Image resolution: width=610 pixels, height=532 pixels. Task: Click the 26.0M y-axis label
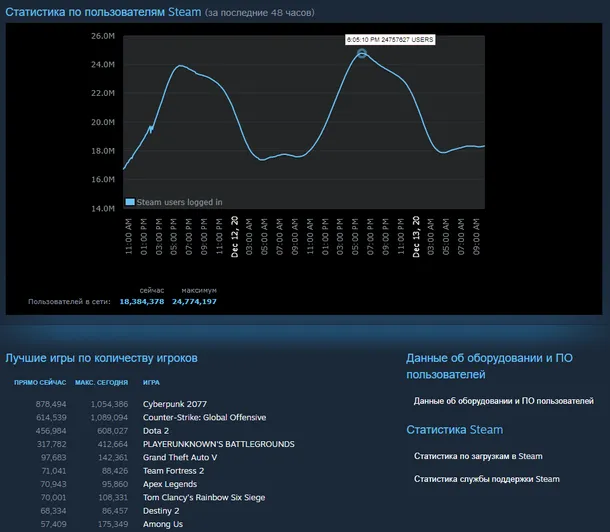point(103,36)
